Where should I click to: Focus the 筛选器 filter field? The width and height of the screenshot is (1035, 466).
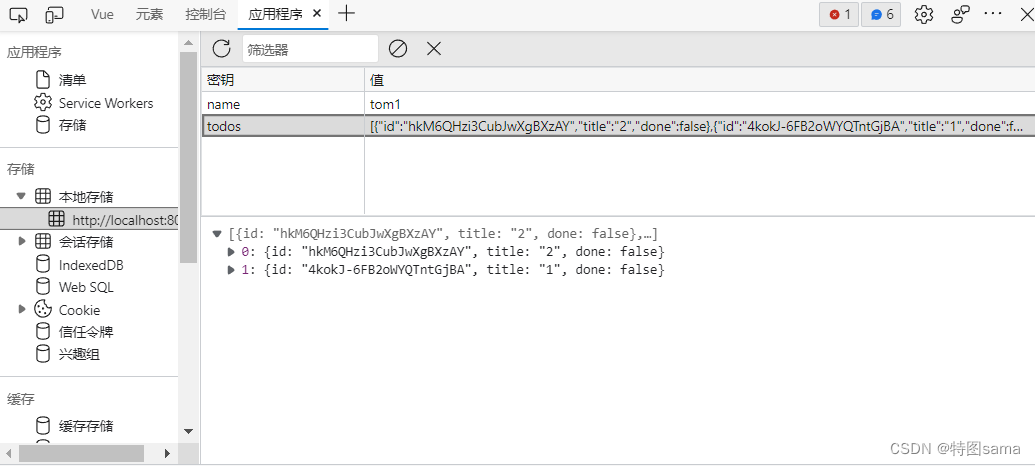pos(310,49)
